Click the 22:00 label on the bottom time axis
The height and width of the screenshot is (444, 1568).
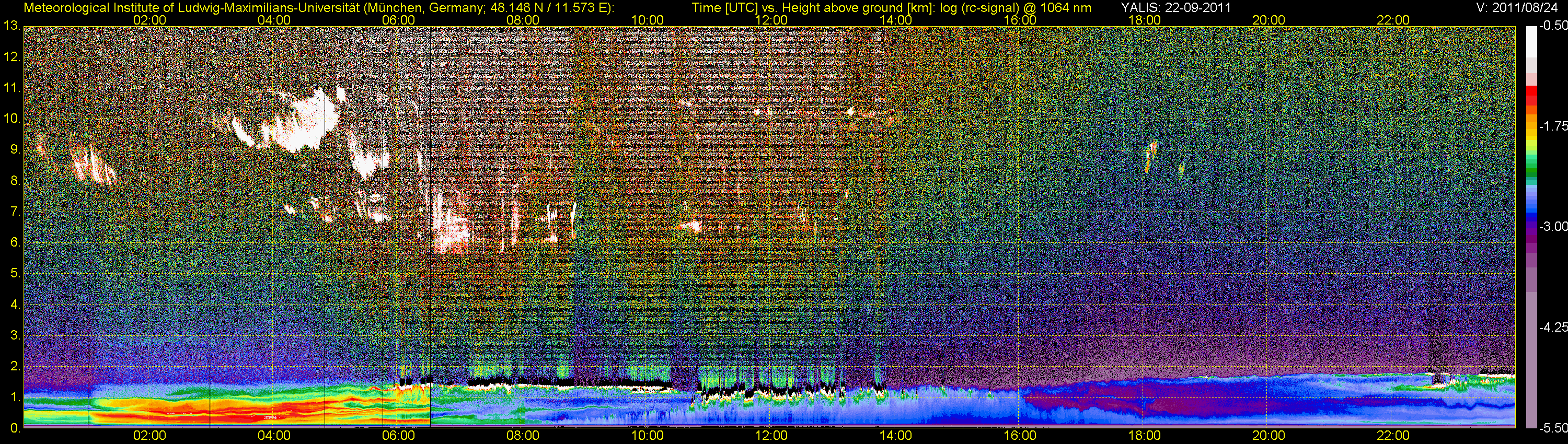pos(1393,436)
